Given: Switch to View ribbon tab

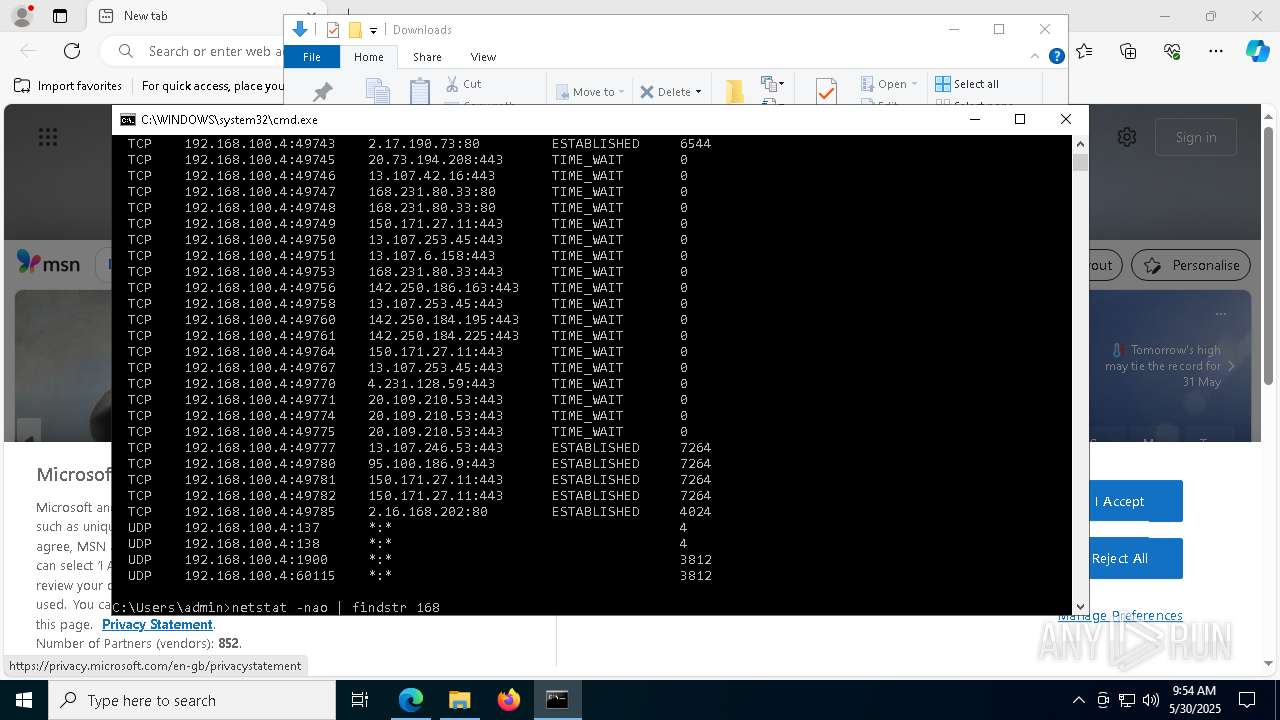Looking at the screenshot, I should coord(483,57).
